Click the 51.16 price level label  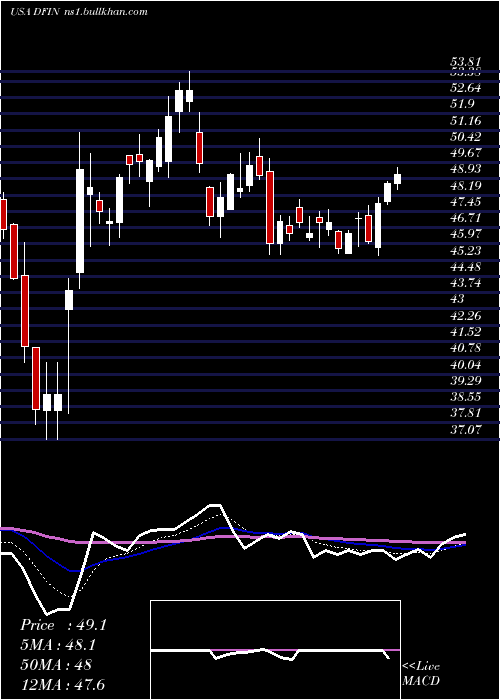[465, 121]
